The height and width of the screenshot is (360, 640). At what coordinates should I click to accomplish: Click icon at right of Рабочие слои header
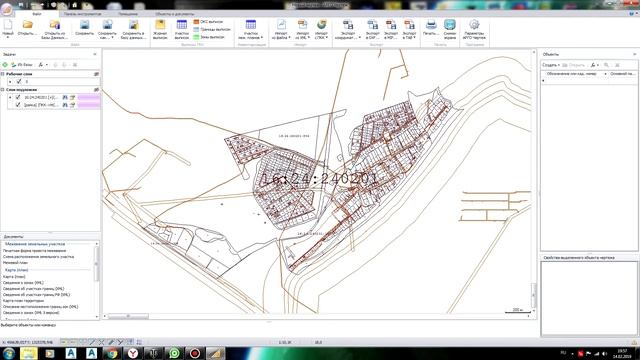coord(96,74)
